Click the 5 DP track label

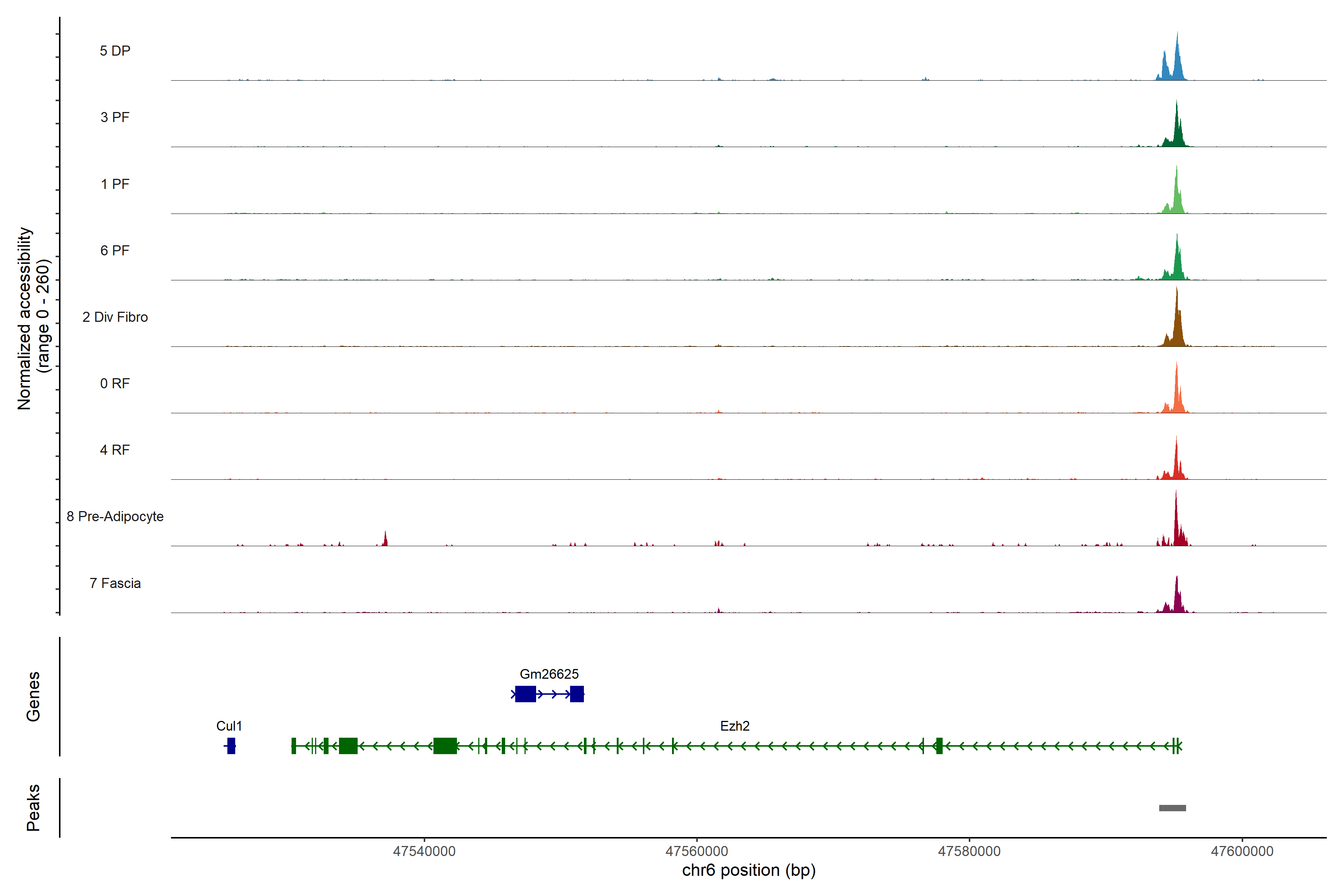115,51
